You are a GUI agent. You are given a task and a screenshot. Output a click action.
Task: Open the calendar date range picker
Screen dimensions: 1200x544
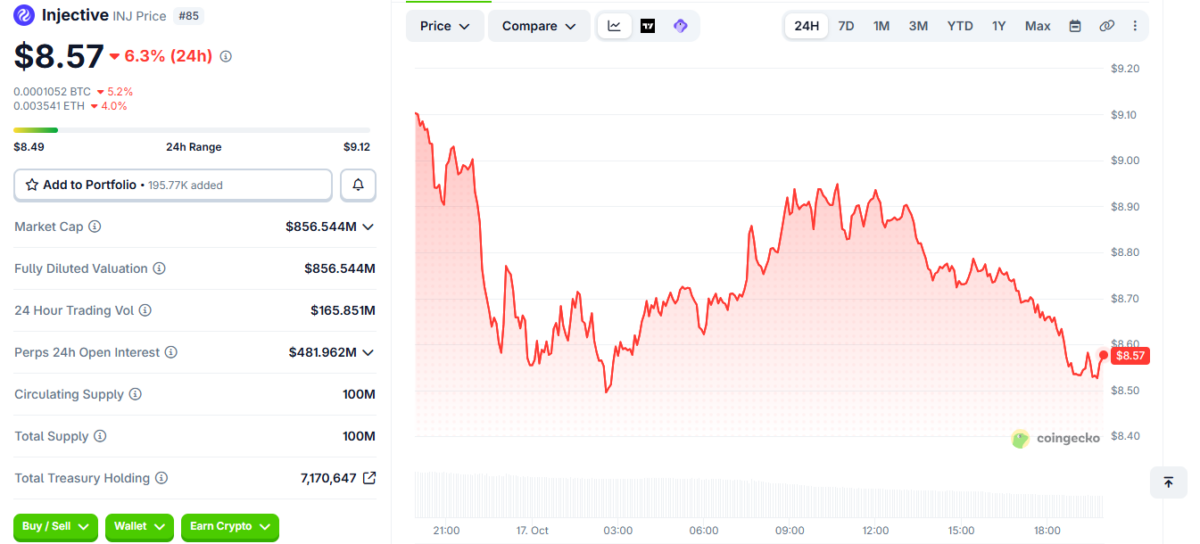1075,26
